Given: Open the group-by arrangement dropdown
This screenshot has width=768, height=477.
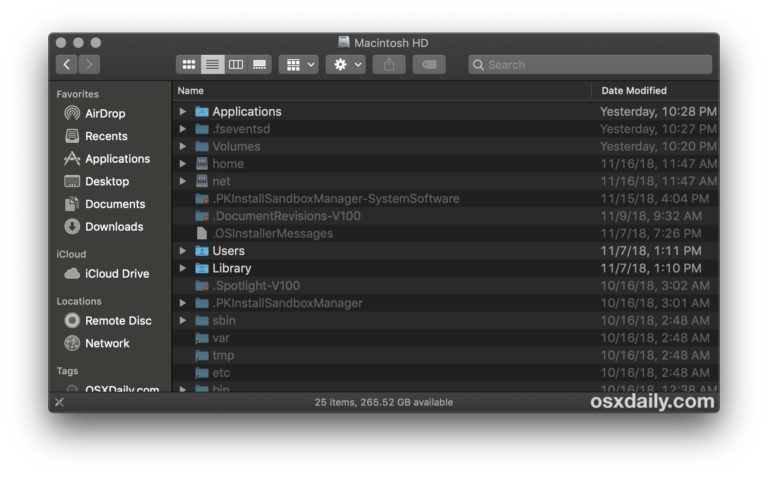Looking at the screenshot, I should coord(299,65).
